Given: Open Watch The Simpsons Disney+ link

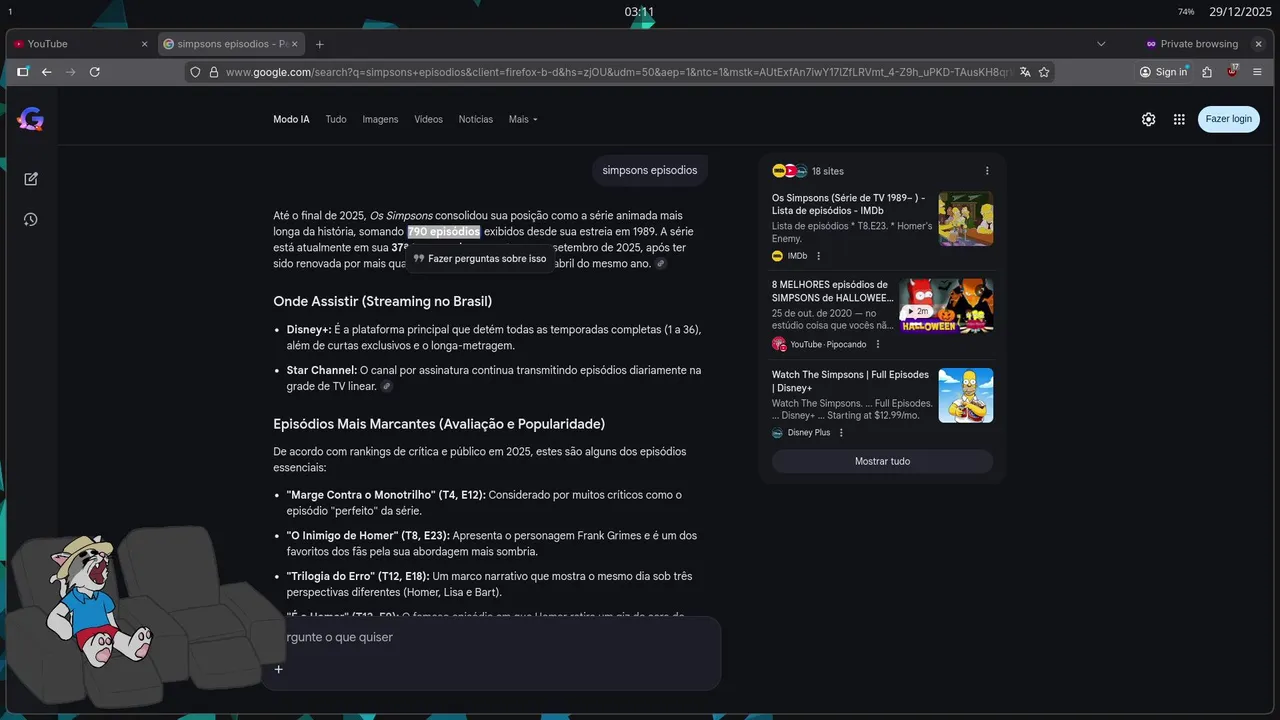Looking at the screenshot, I should pos(850,381).
